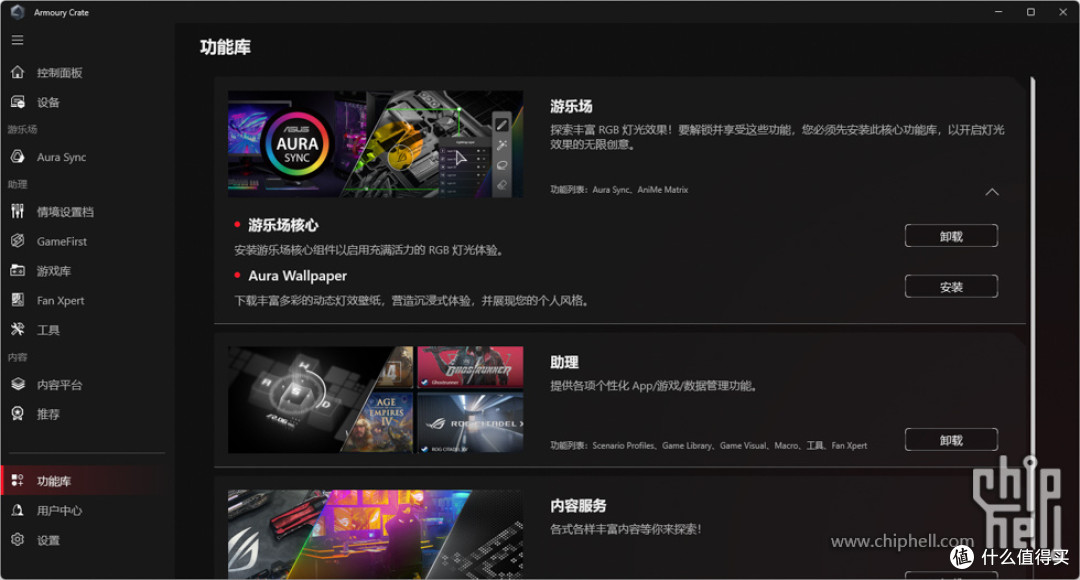Click the vertical scrollbar of feature list
The height and width of the screenshot is (580, 1080).
pyautogui.click(x=1032, y=276)
